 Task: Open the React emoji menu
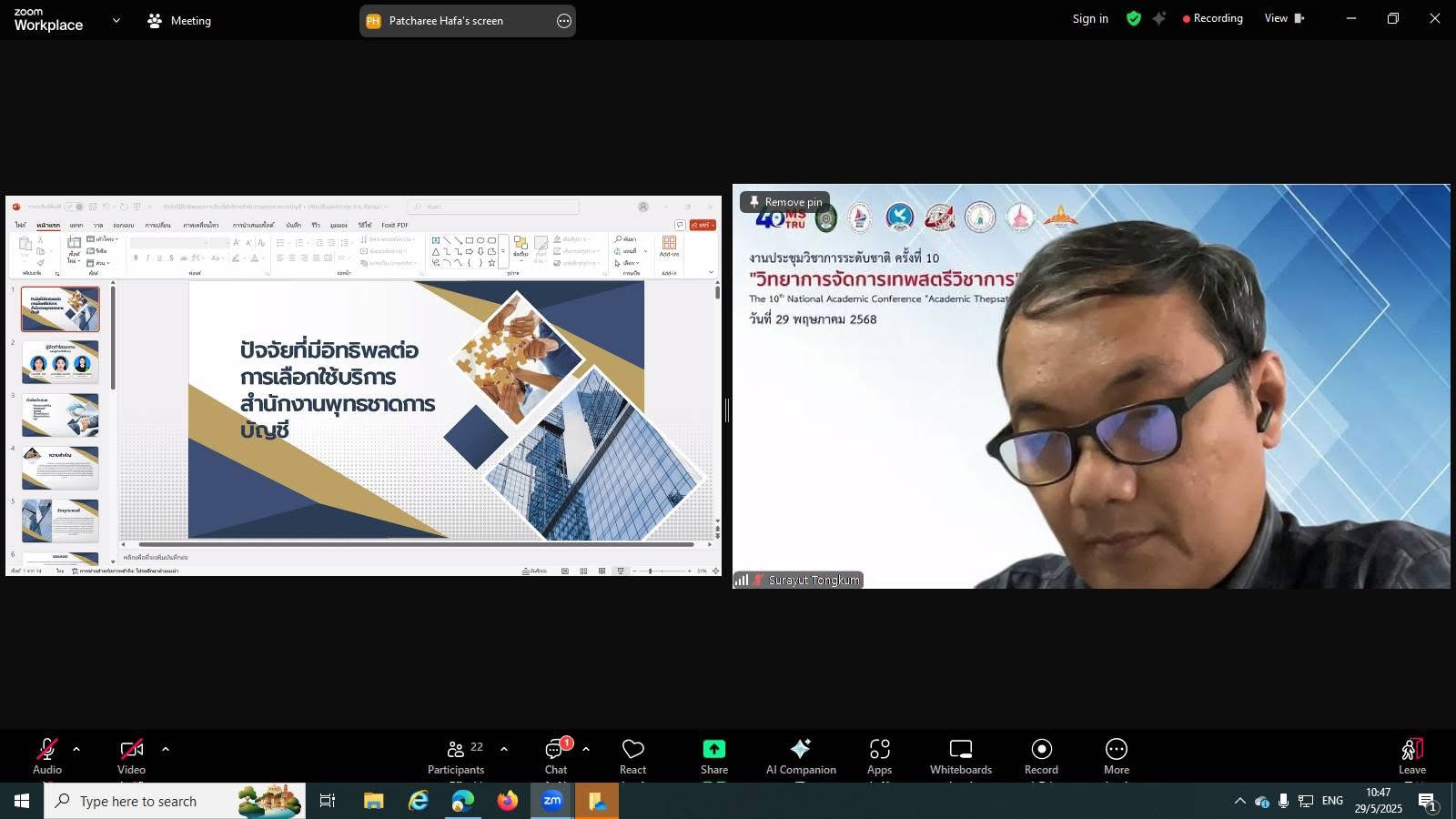click(x=632, y=756)
